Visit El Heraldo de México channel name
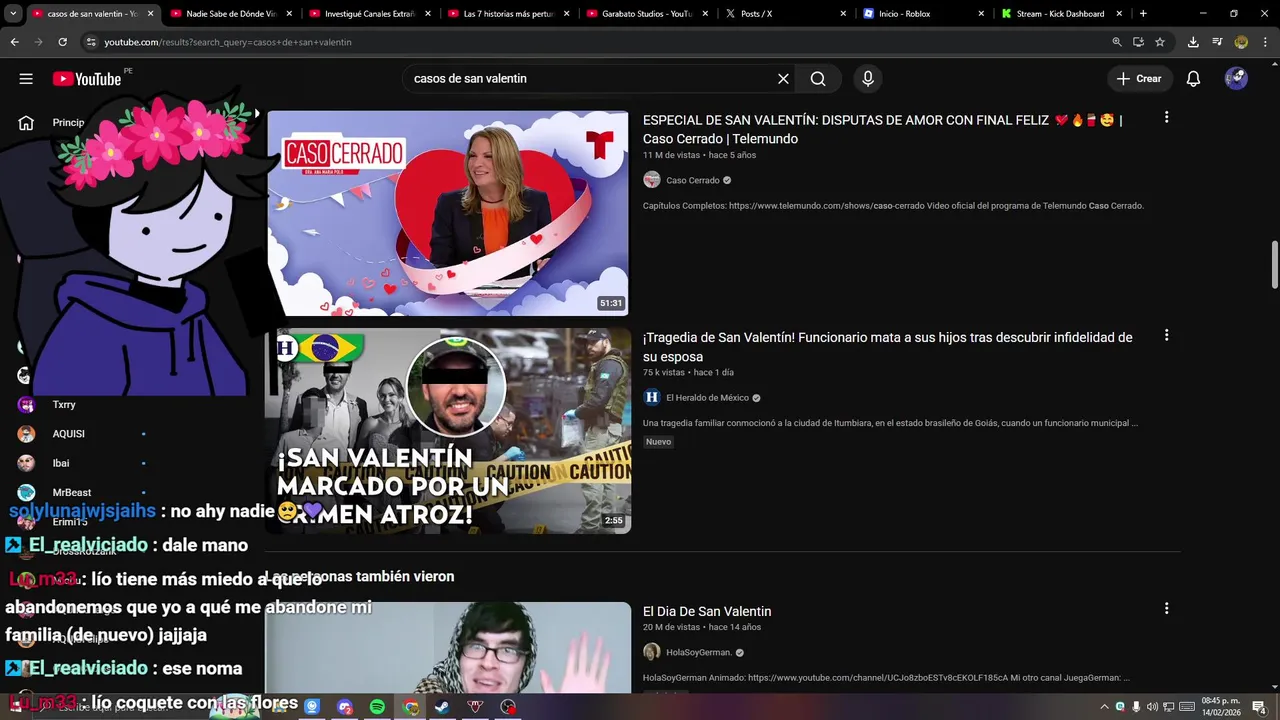The height and width of the screenshot is (720, 1280). (707, 398)
